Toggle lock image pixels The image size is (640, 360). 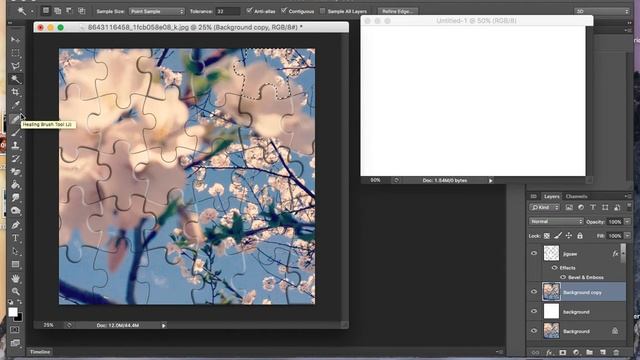[558, 236]
